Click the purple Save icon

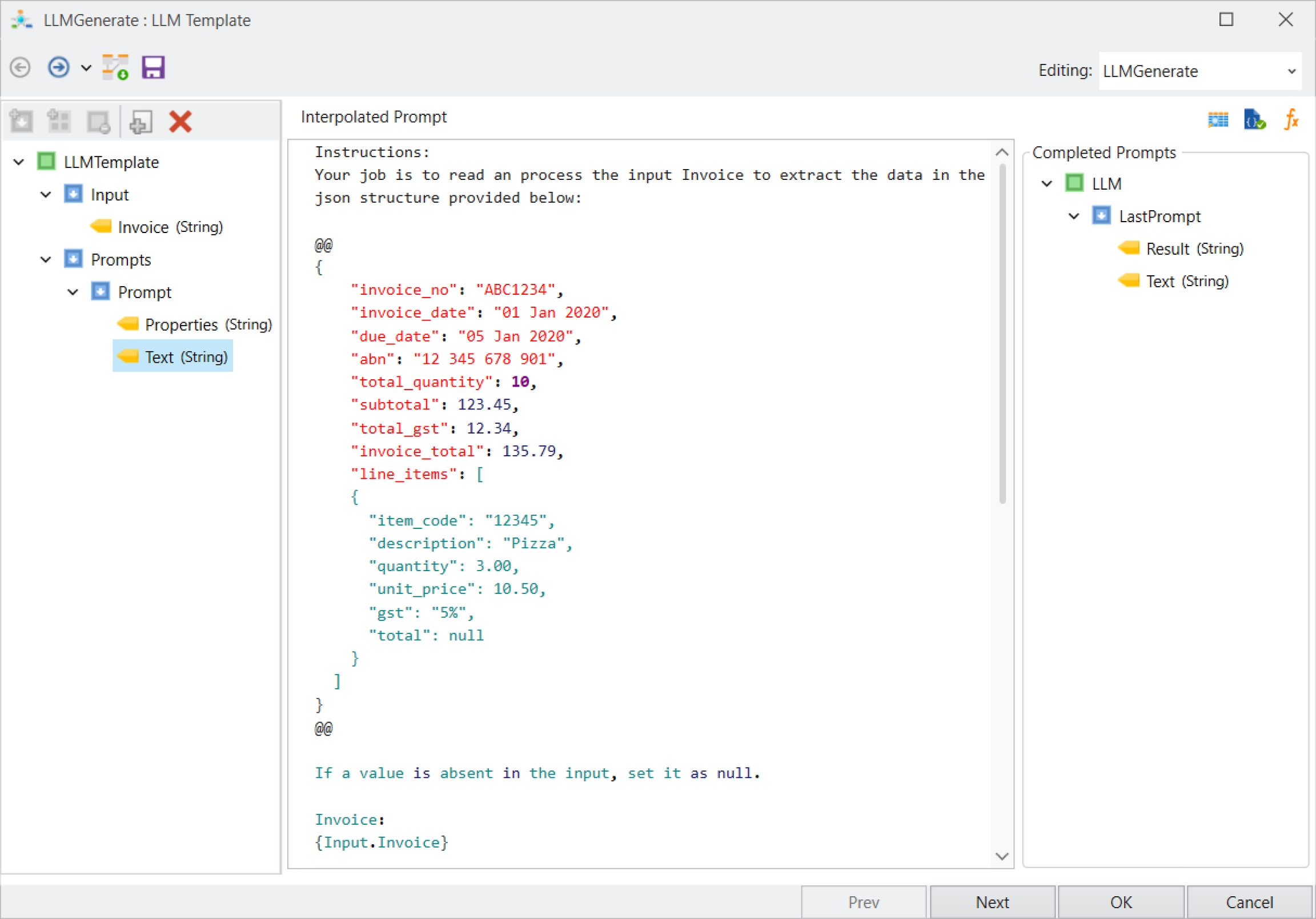pyautogui.click(x=153, y=67)
